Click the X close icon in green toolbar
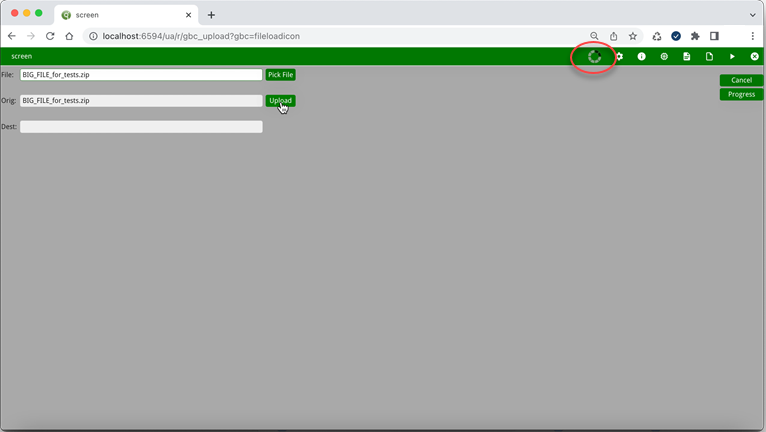Screen dimensions: 766x432 [x=755, y=57]
